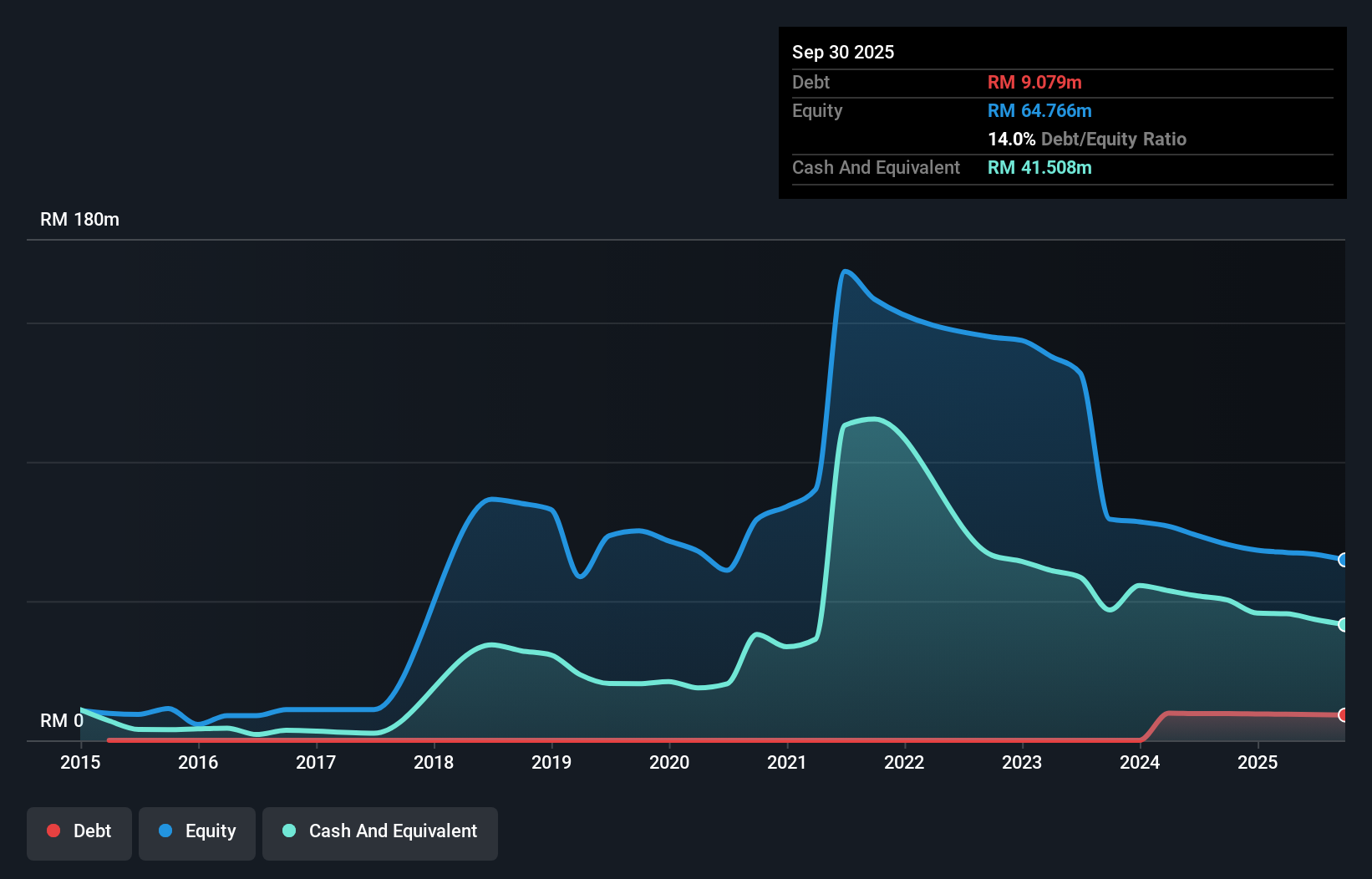Click the RM 180m axis gridline label
This screenshot has height=879, width=1372.
coord(79,219)
